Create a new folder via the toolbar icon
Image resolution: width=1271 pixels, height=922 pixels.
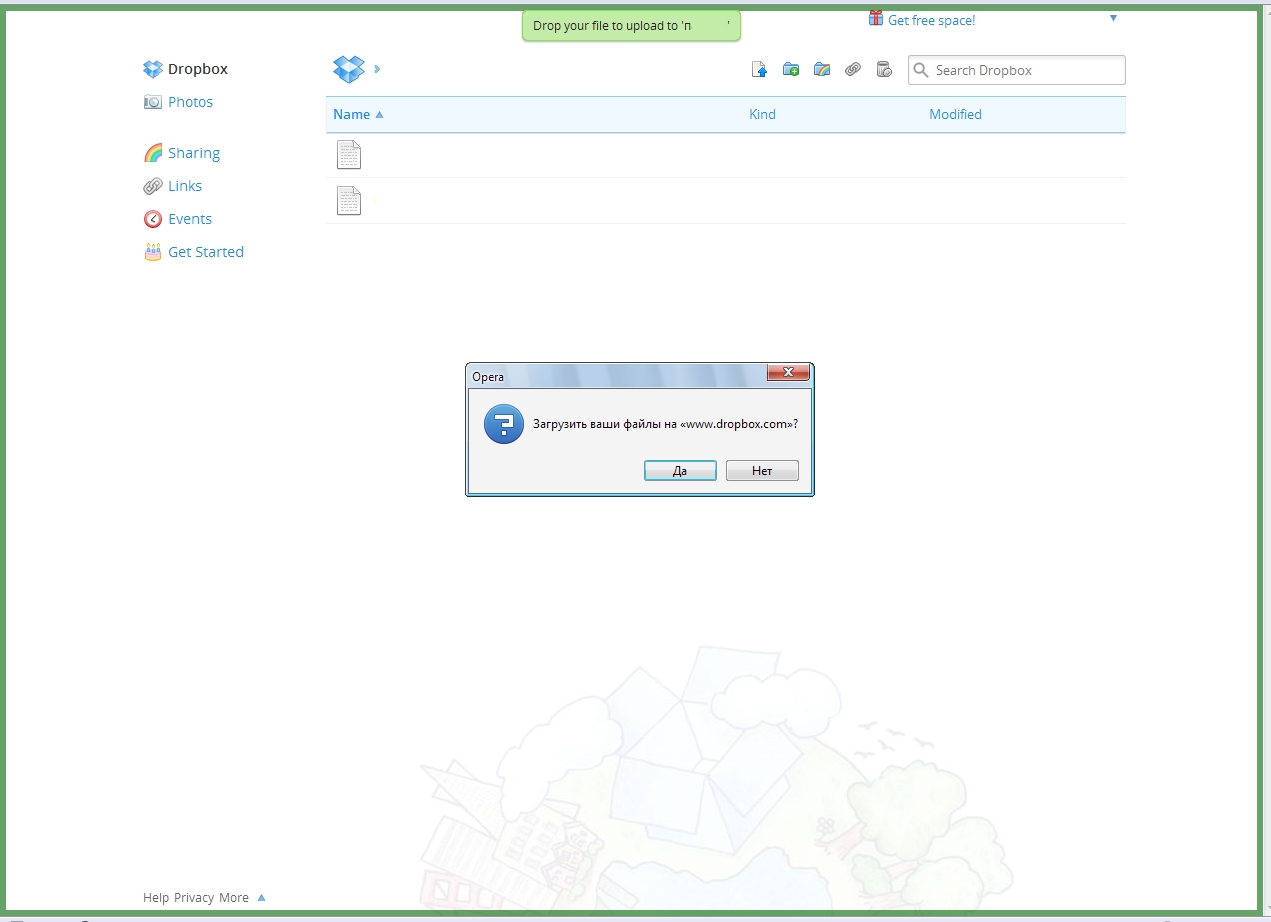click(790, 70)
